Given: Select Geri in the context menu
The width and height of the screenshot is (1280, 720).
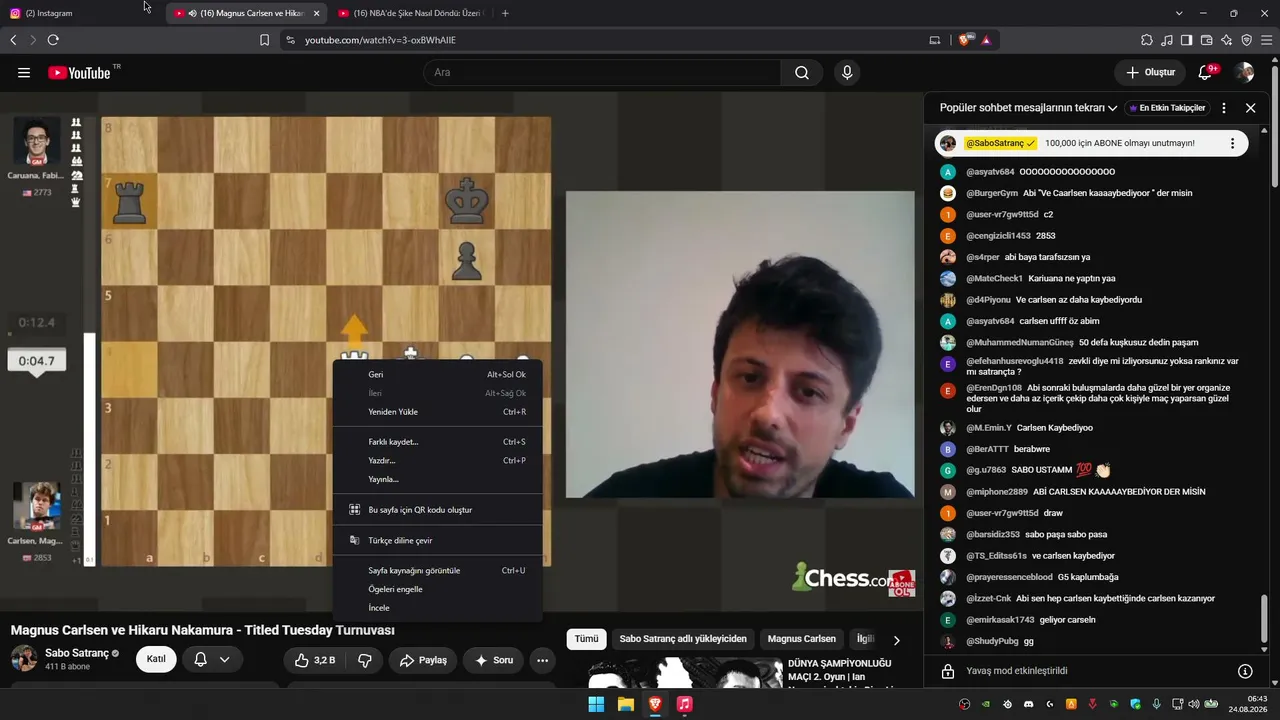Looking at the screenshot, I should point(437,375).
